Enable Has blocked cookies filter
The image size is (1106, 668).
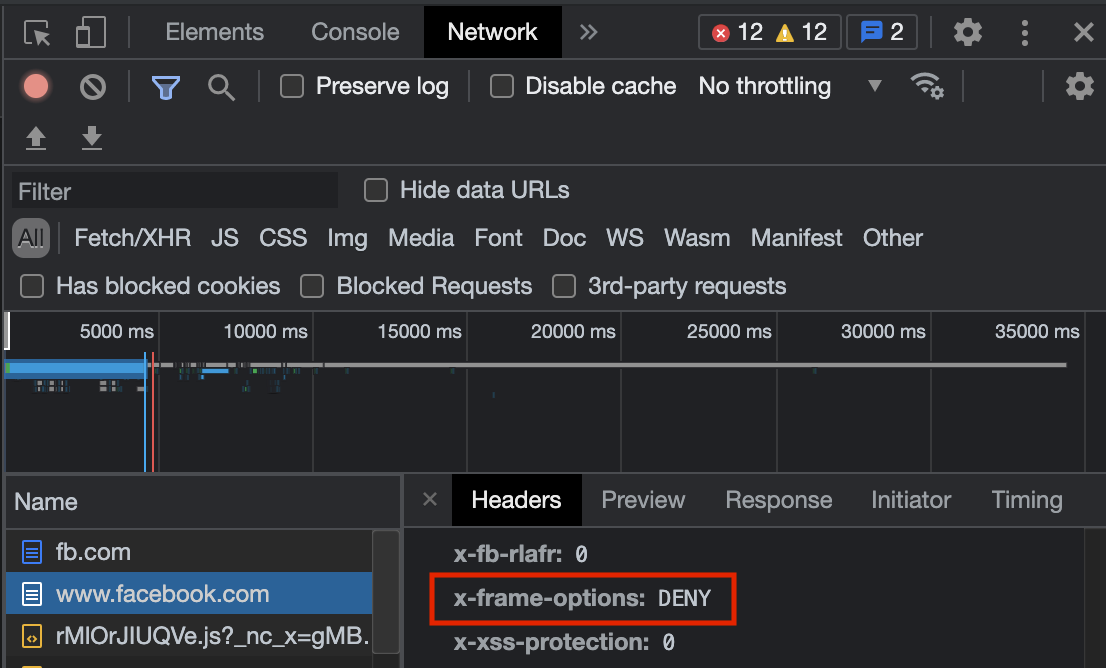coord(32,286)
